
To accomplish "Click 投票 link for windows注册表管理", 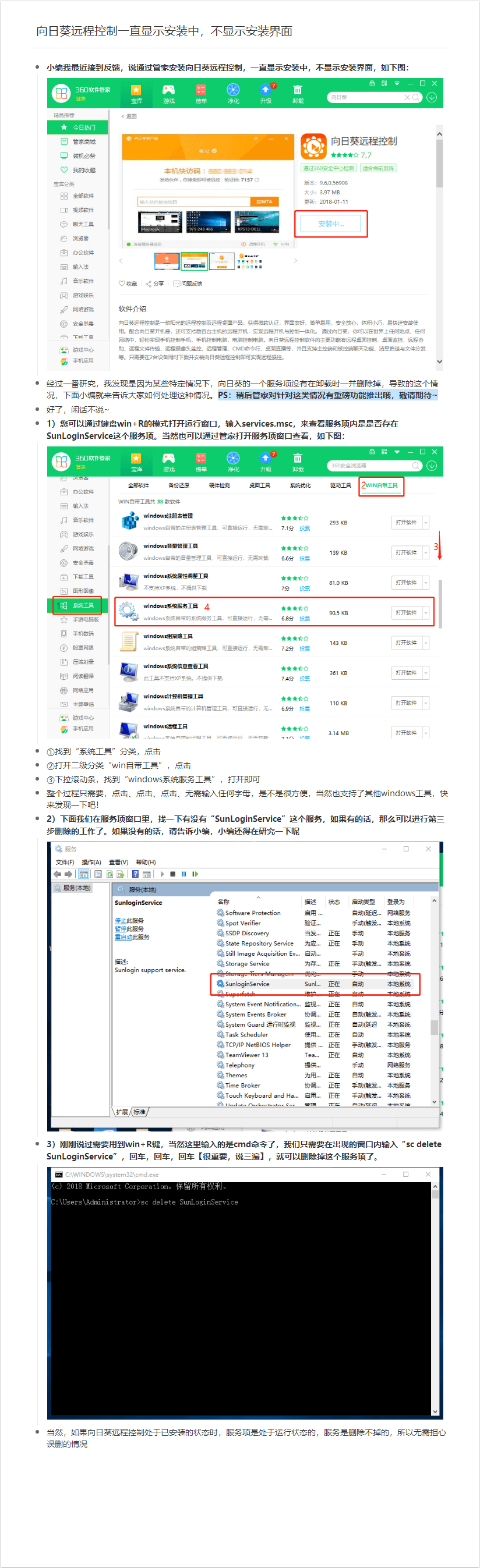I will coord(305,528).
